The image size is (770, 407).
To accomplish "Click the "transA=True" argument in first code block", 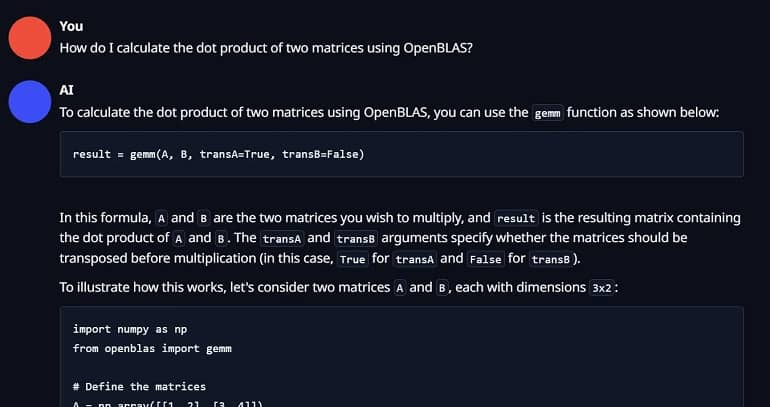I will point(235,154).
